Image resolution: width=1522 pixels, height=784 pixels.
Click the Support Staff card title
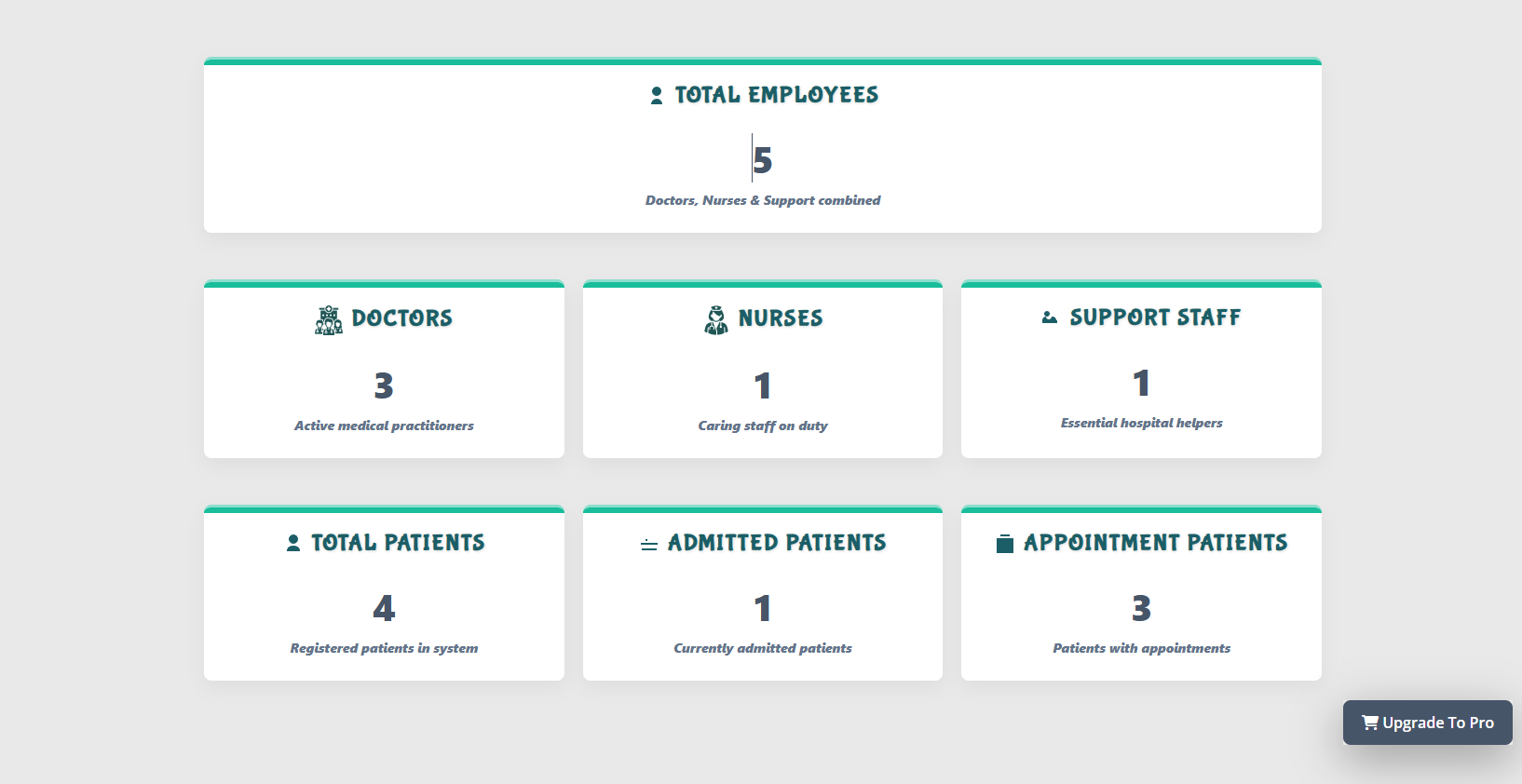coord(1156,318)
